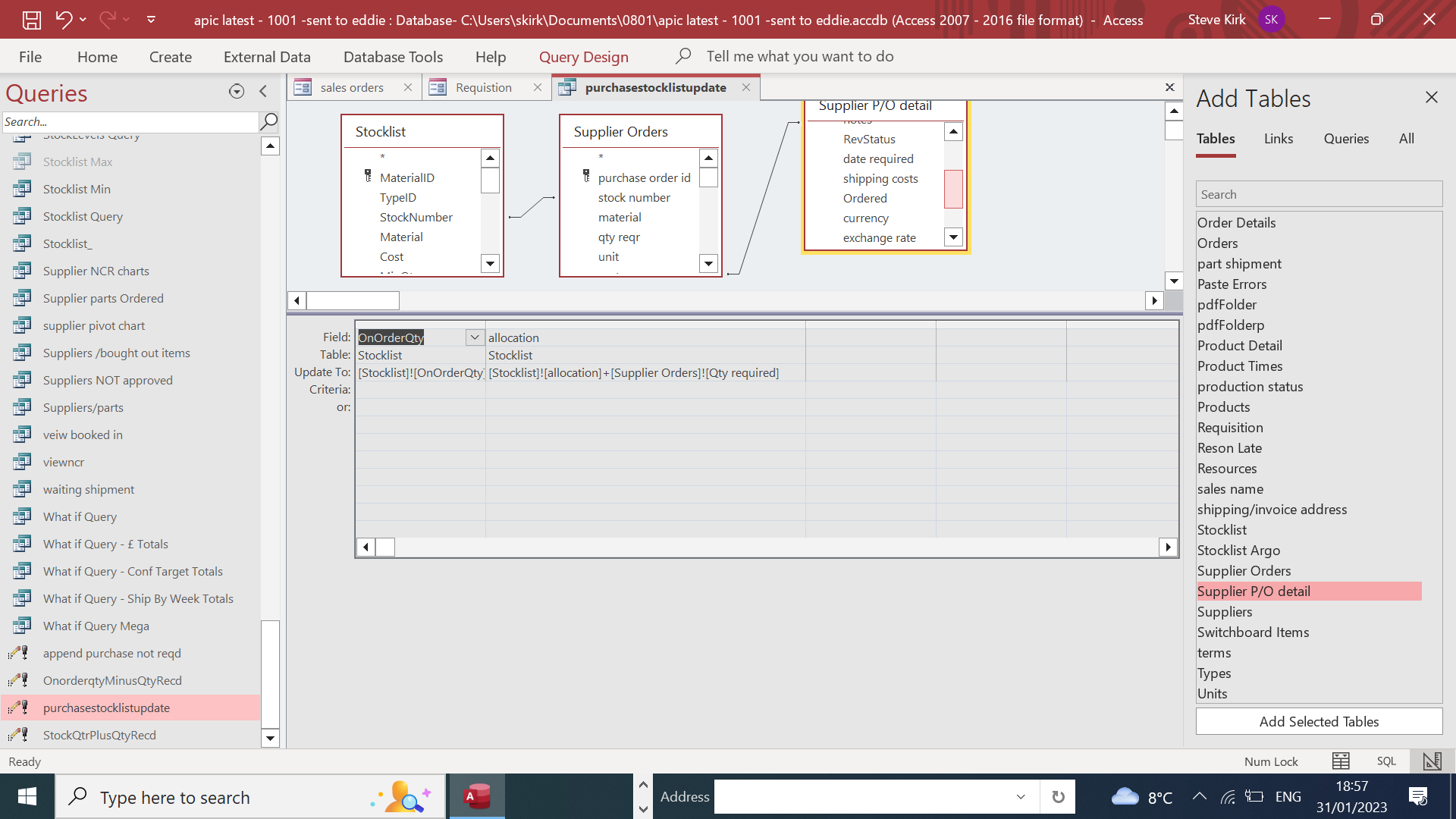Click the Undo arrow icon
Viewport: 1456px width, 819px height.
point(64,20)
